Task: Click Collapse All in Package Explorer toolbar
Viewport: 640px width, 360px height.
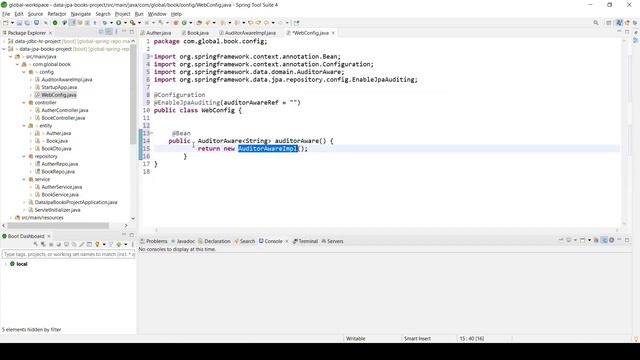Action: (101, 32)
